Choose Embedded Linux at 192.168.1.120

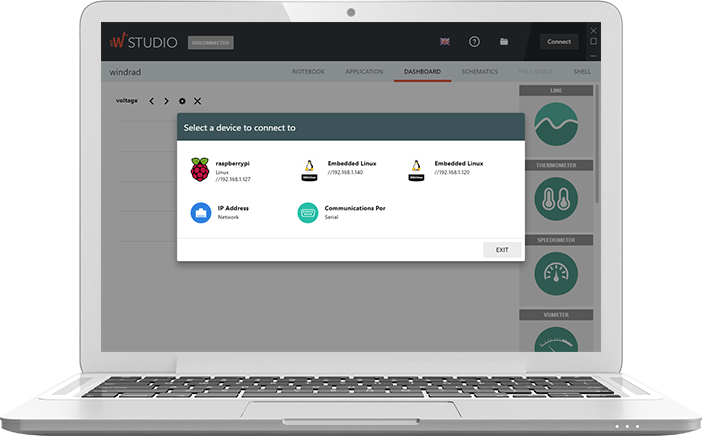[417, 169]
